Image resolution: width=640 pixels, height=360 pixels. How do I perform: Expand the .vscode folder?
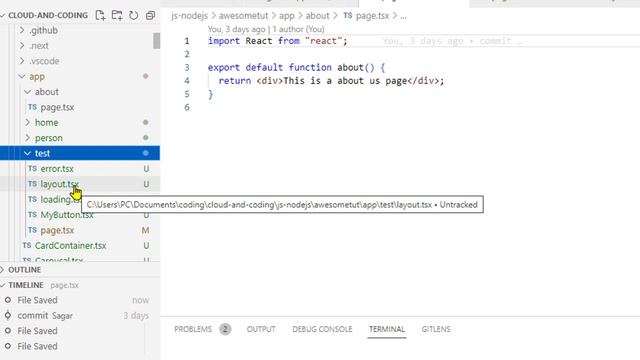pyautogui.click(x=22, y=61)
